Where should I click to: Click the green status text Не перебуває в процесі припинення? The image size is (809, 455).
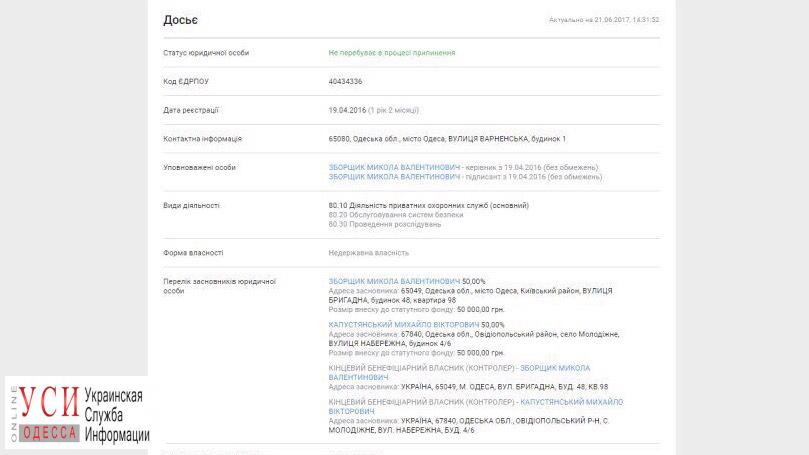392,53
